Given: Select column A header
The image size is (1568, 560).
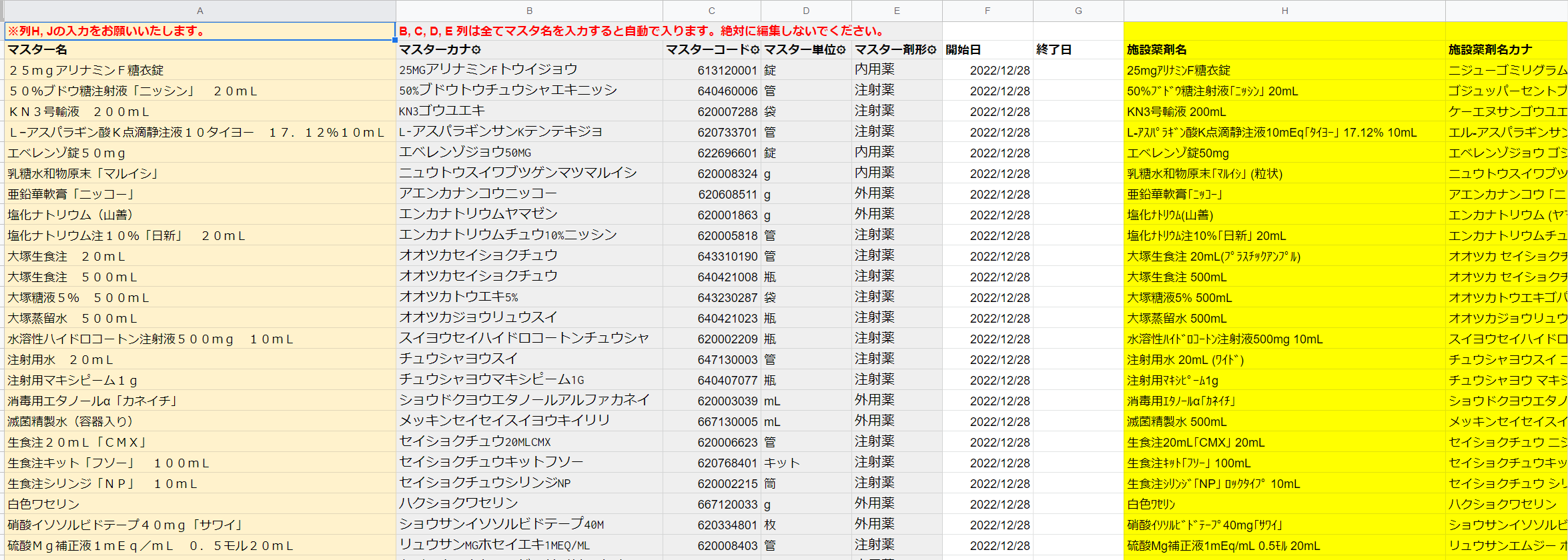Looking at the screenshot, I should pyautogui.click(x=200, y=11).
